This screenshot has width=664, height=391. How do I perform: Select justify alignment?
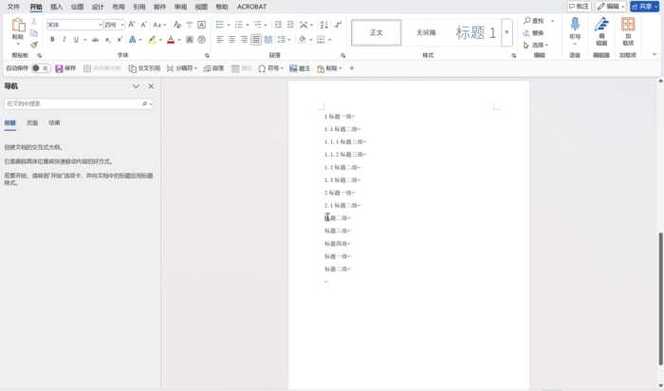tap(256, 39)
